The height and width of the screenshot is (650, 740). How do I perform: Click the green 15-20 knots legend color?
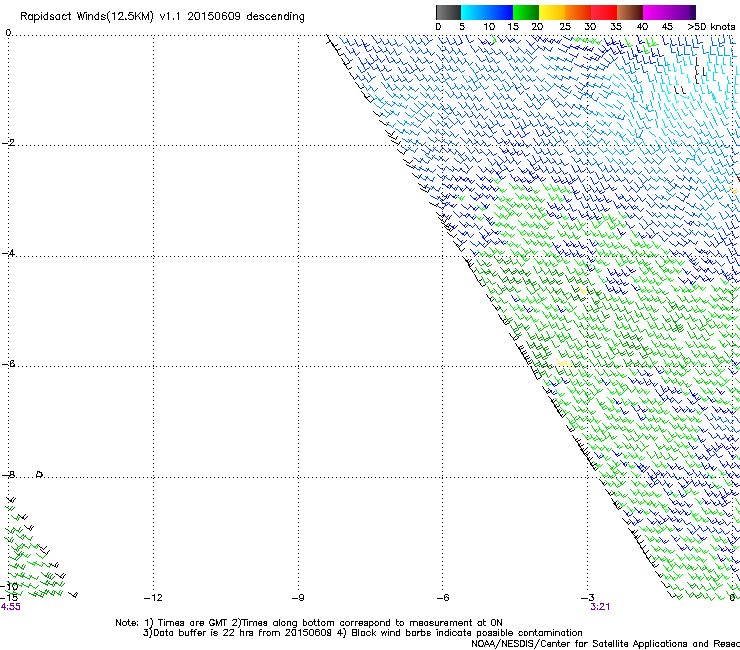526,12
